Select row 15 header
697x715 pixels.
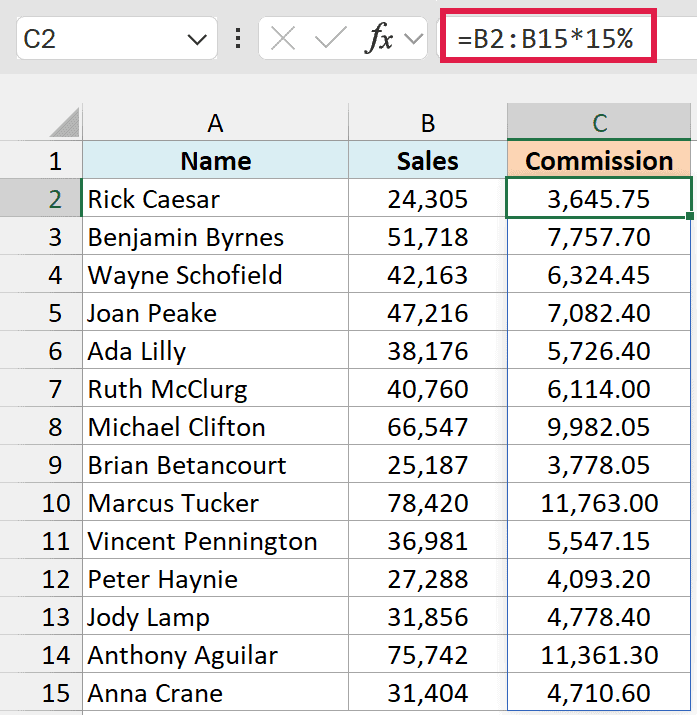pos(41,692)
